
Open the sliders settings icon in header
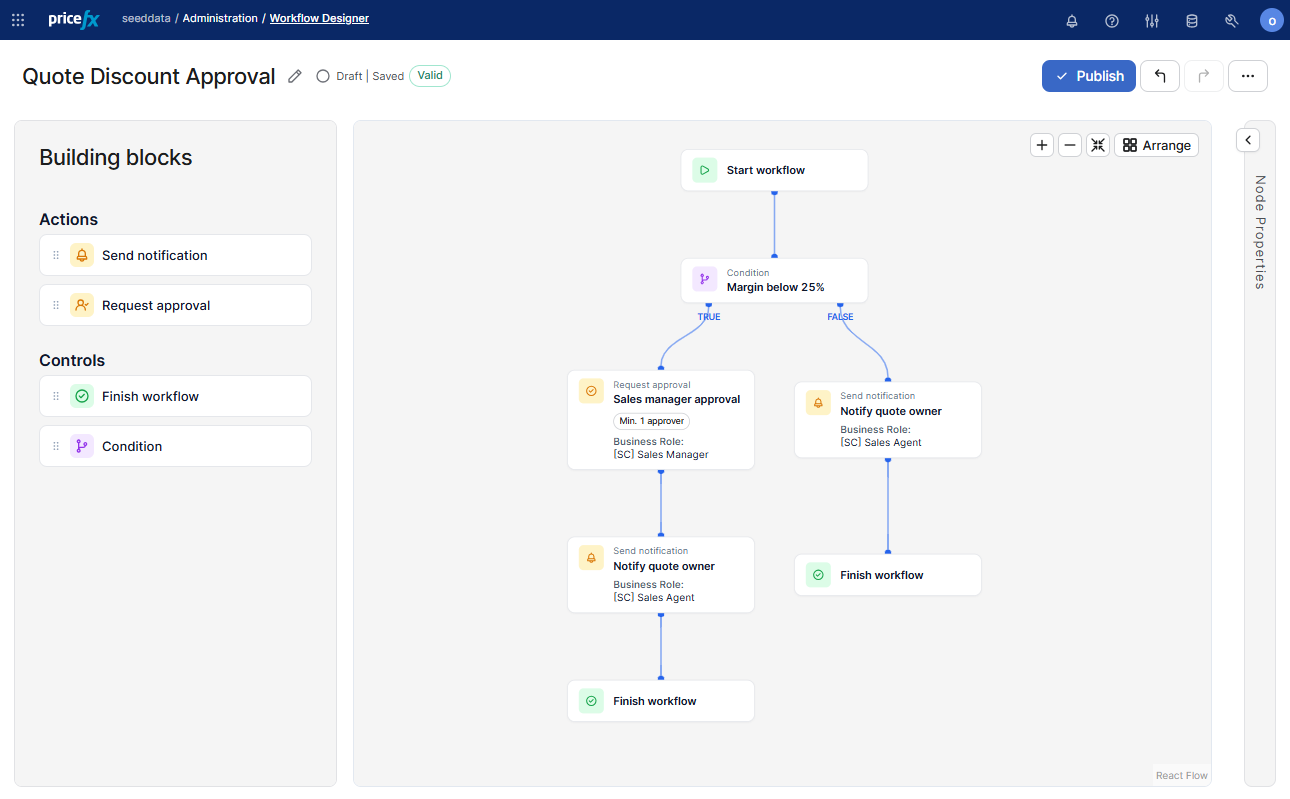[1152, 20]
